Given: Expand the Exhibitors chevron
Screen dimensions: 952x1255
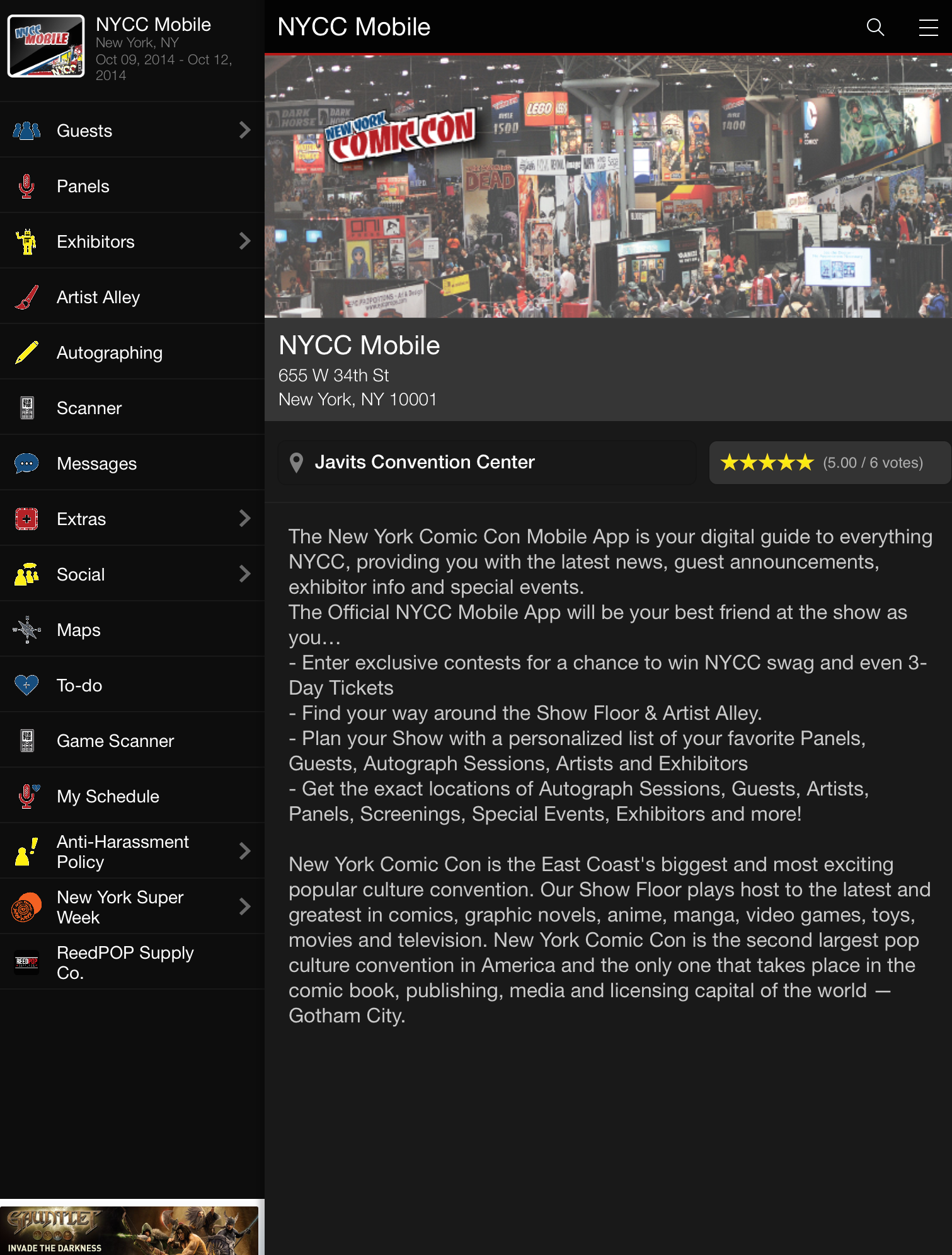Looking at the screenshot, I should click(x=245, y=241).
